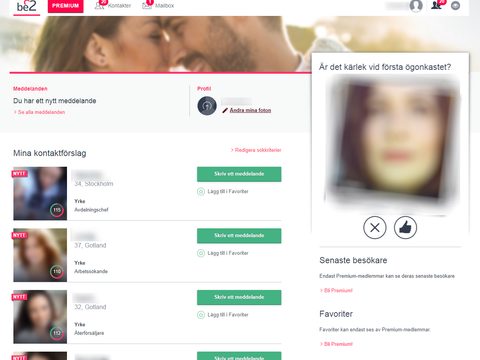Open the PREMIUM page
Viewport: 480px width, 360px height.
66,6
